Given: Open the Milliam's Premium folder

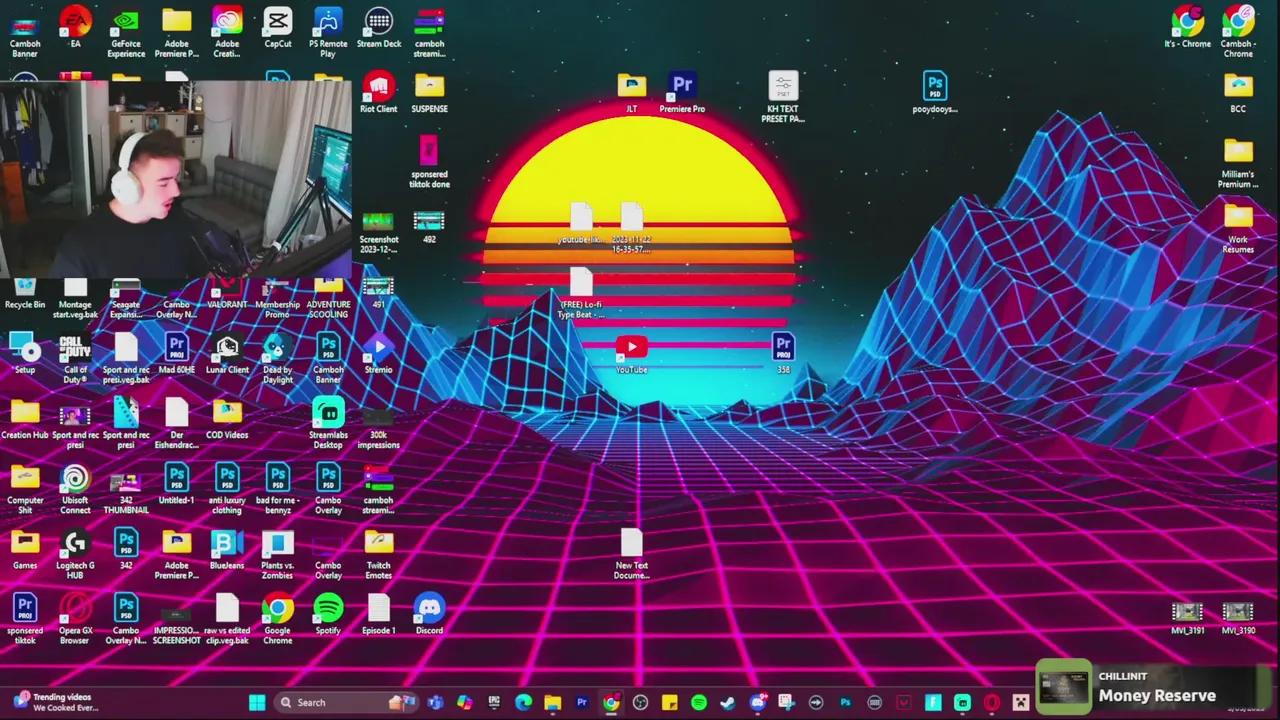Looking at the screenshot, I should click(1238, 162).
